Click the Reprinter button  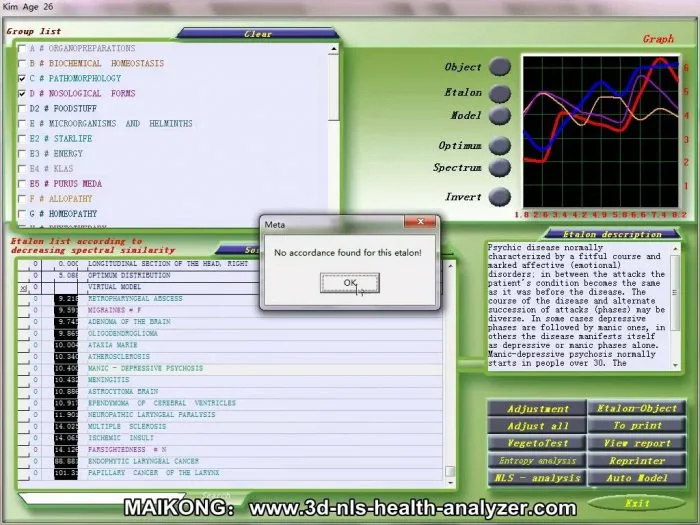coord(637,460)
